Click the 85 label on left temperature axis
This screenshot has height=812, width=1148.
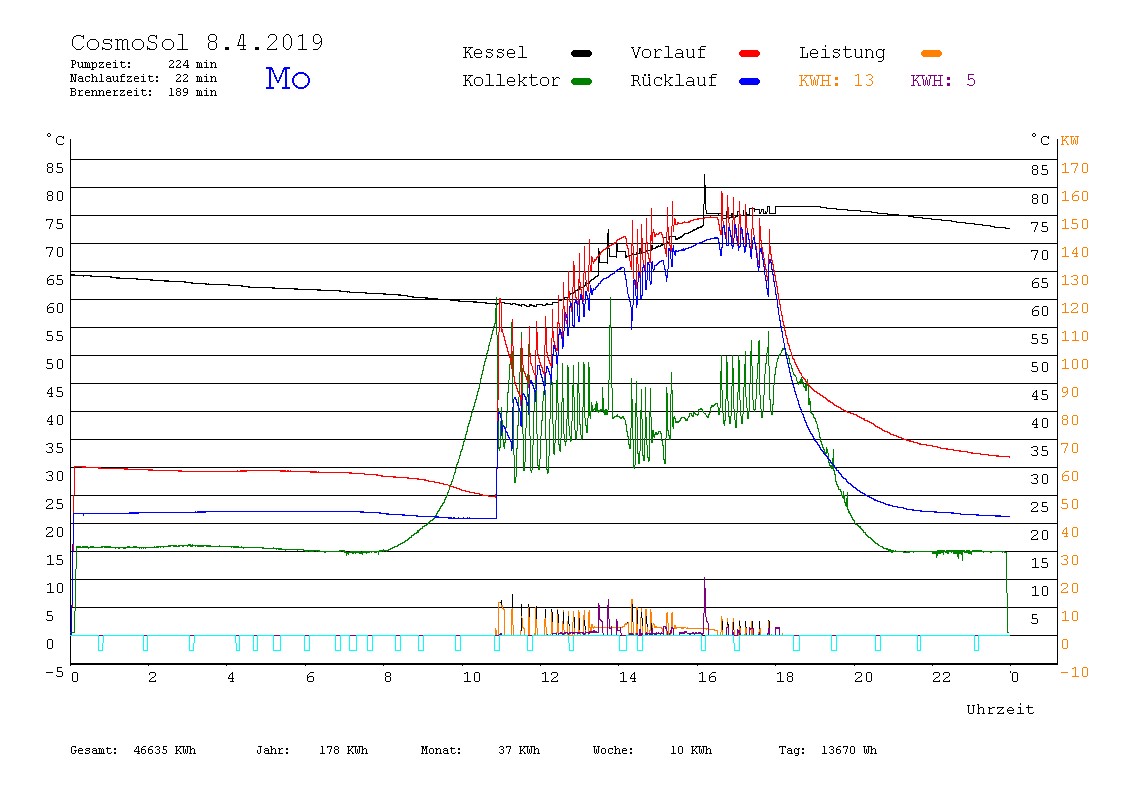[x=55, y=168]
